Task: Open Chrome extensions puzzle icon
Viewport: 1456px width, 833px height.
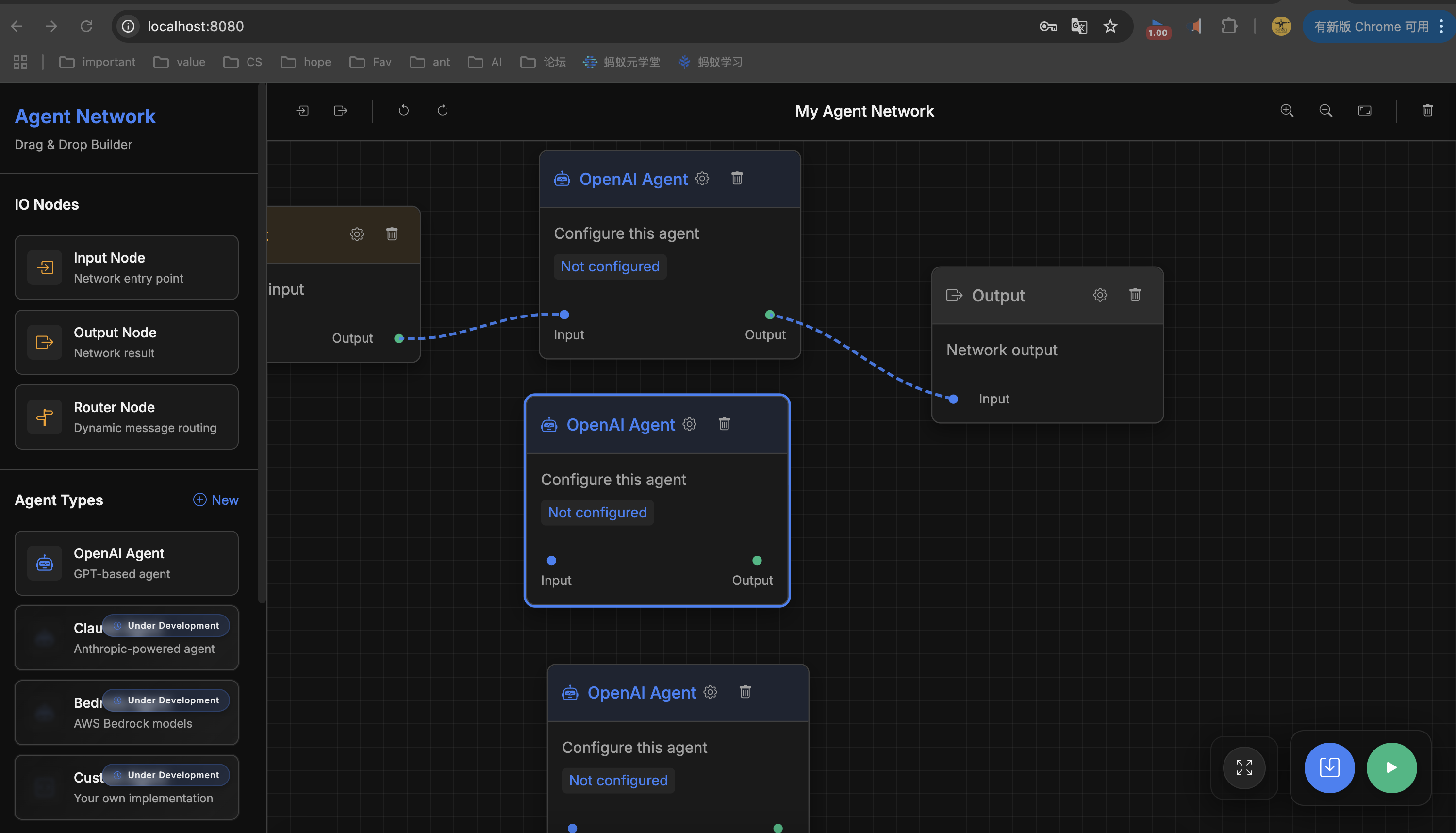Action: click(x=1229, y=26)
